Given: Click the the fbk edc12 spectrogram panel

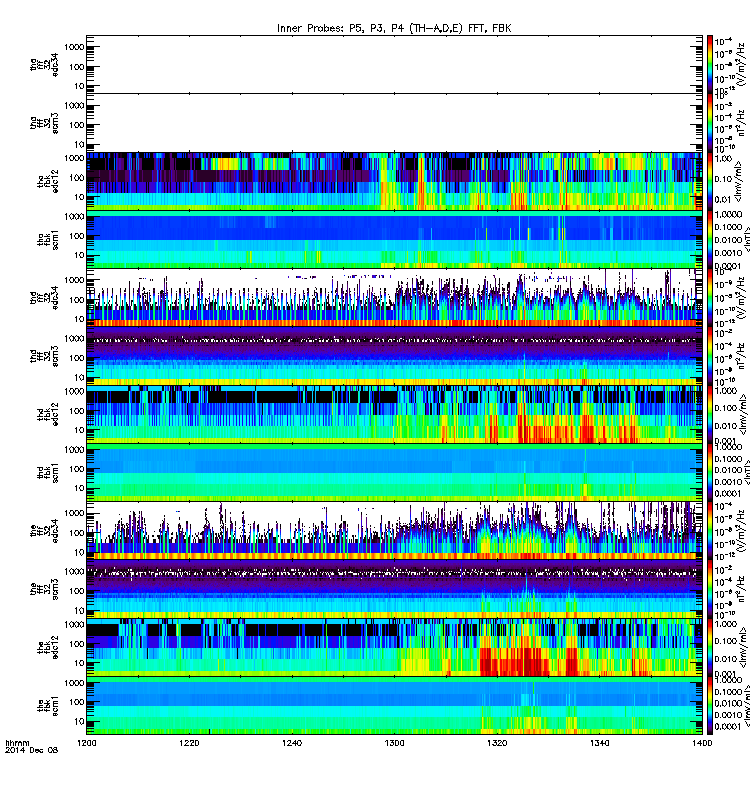Looking at the screenshot, I should 394,647.
